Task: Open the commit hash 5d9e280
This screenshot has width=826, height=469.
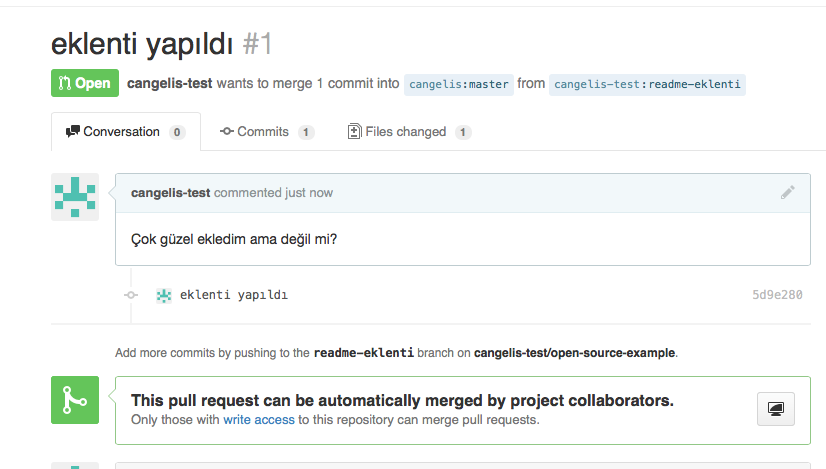Action: click(x=777, y=295)
